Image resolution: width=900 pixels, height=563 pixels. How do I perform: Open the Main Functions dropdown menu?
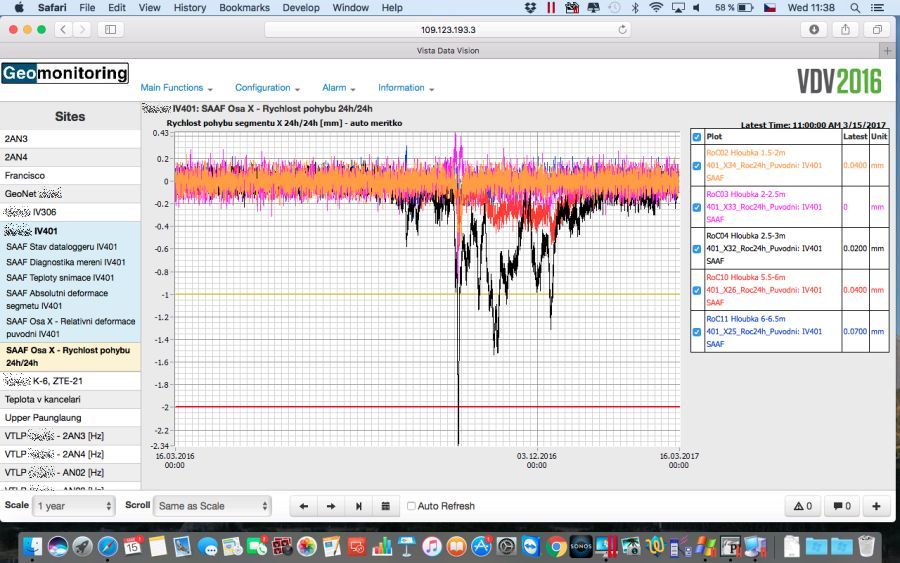pyautogui.click(x=176, y=88)
